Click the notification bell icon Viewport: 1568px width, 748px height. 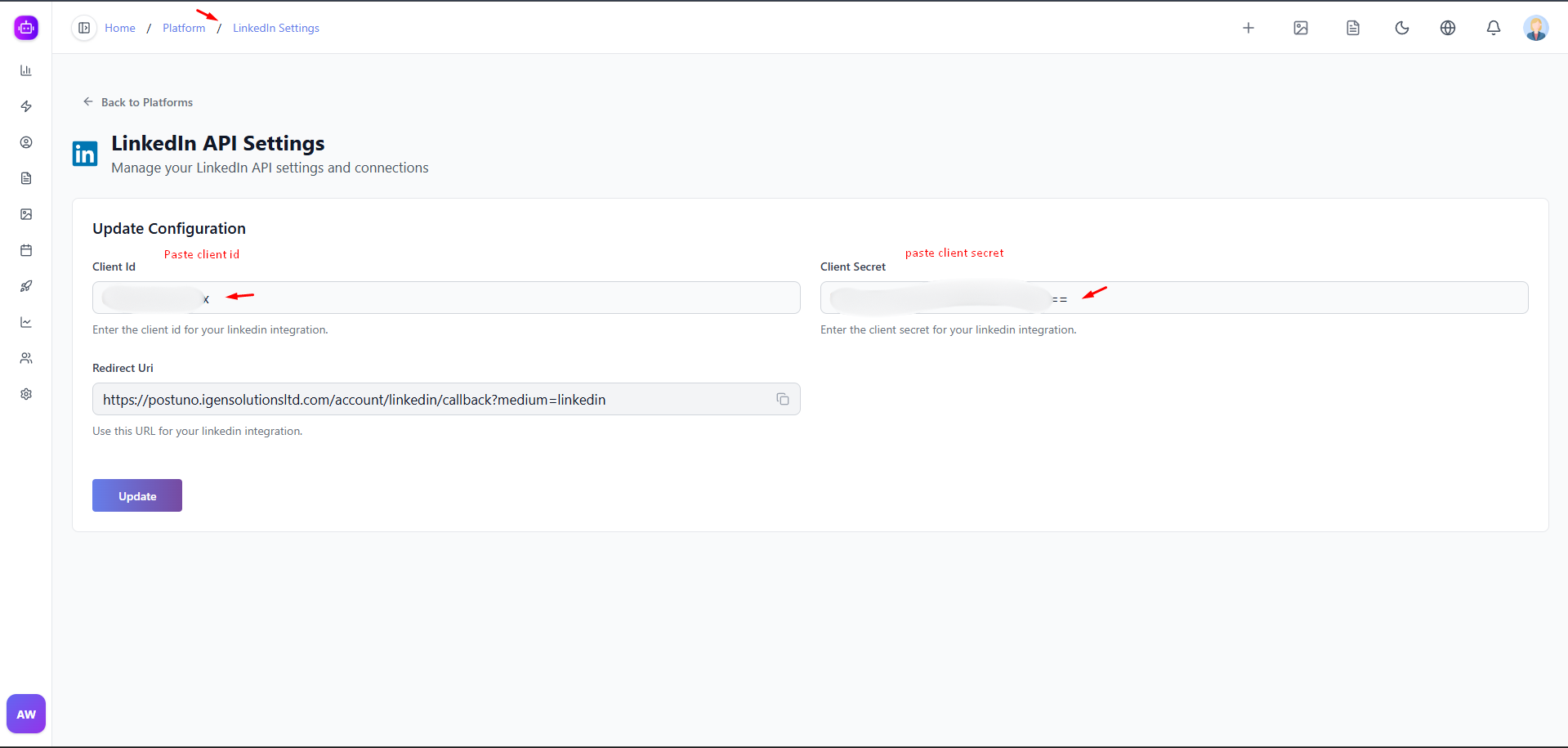1493,28
